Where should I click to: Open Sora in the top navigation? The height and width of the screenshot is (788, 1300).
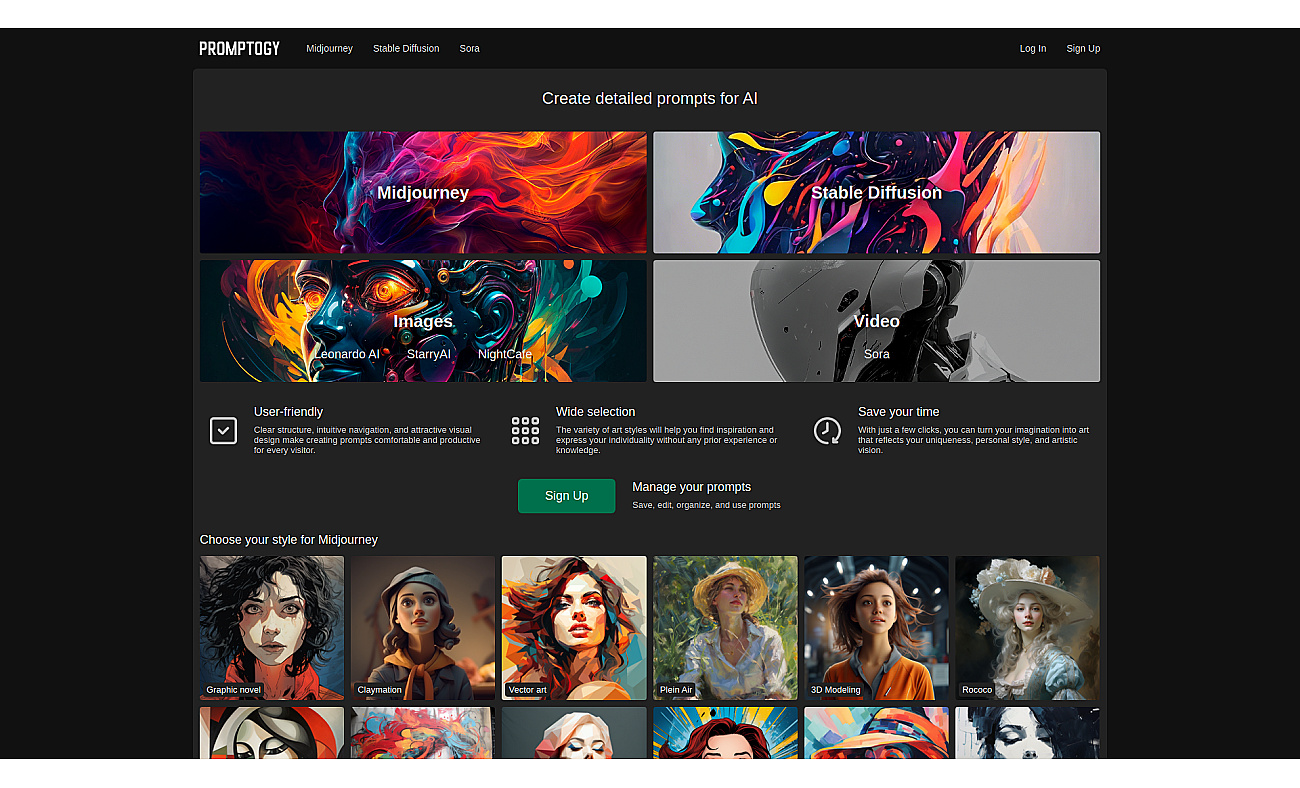coord(469,48)
